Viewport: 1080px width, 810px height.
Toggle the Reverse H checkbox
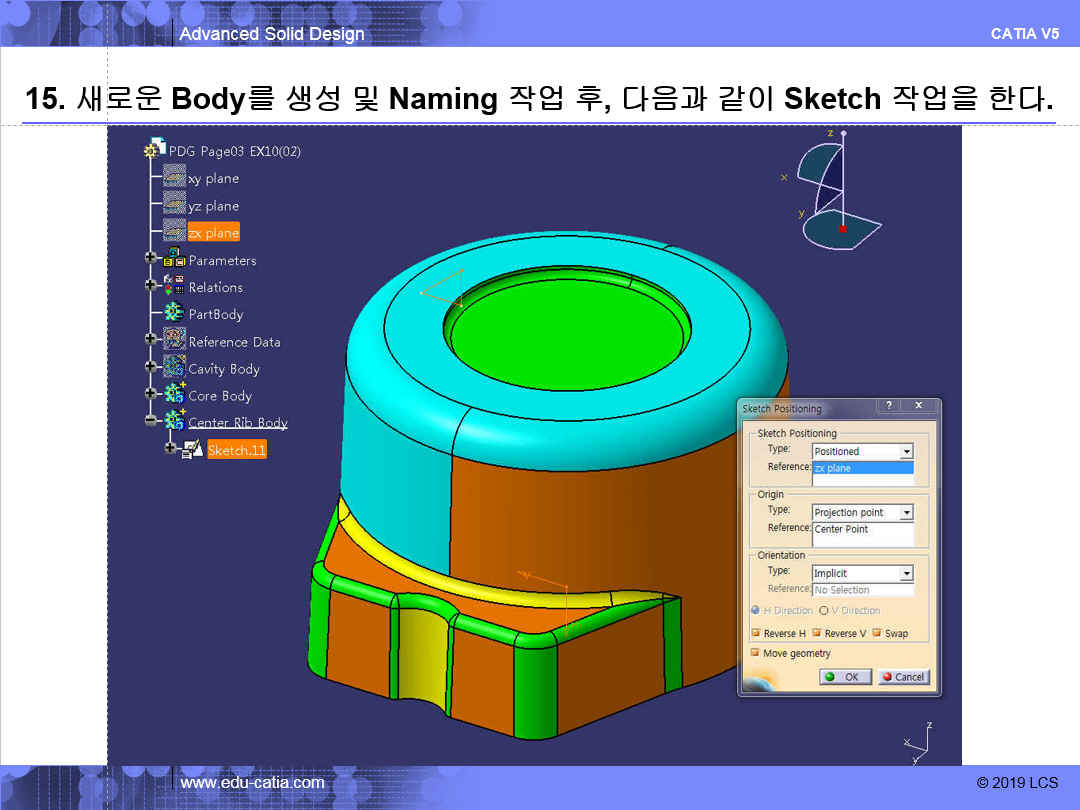pos(756,633)
